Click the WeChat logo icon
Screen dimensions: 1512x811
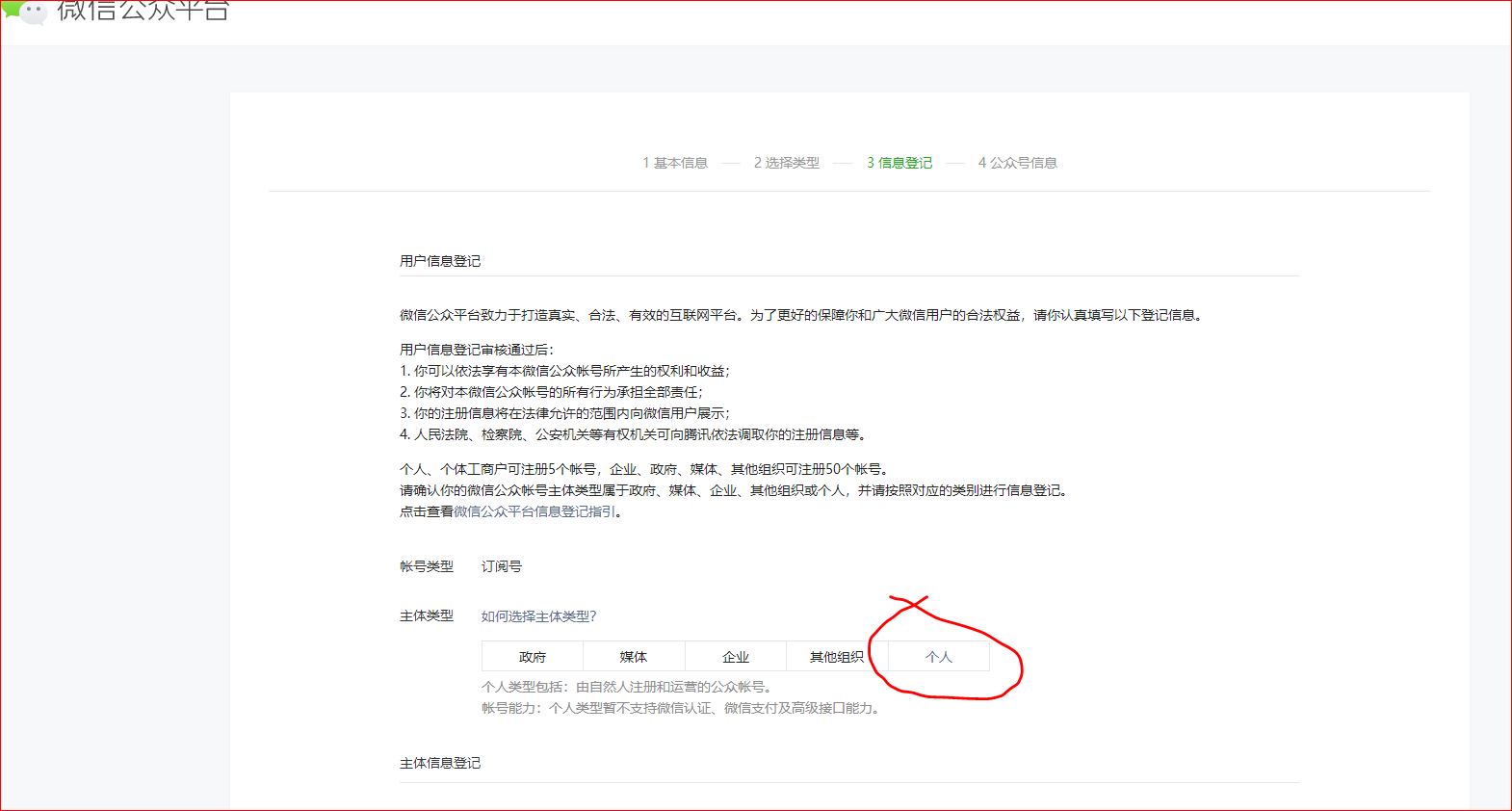click(25, 12)
